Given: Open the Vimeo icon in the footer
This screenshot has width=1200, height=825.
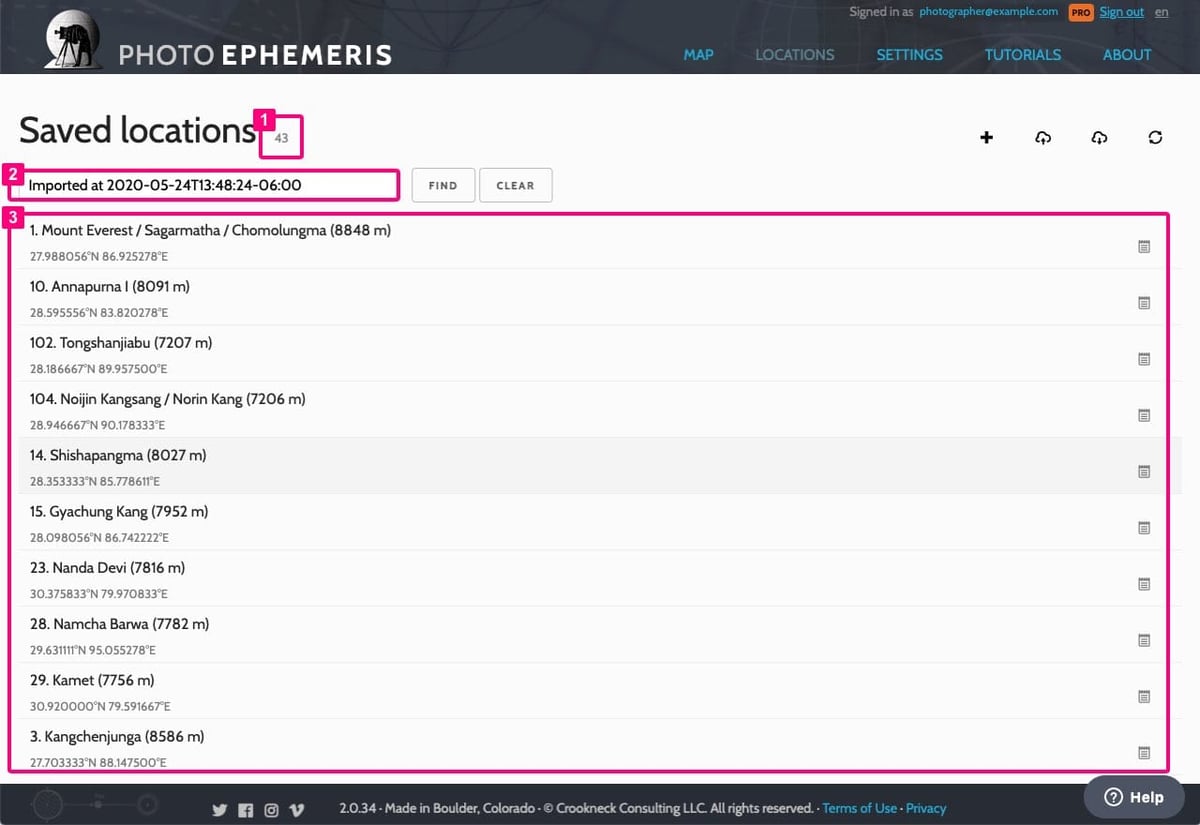Looking at the screenshot, I should [297, 810].
